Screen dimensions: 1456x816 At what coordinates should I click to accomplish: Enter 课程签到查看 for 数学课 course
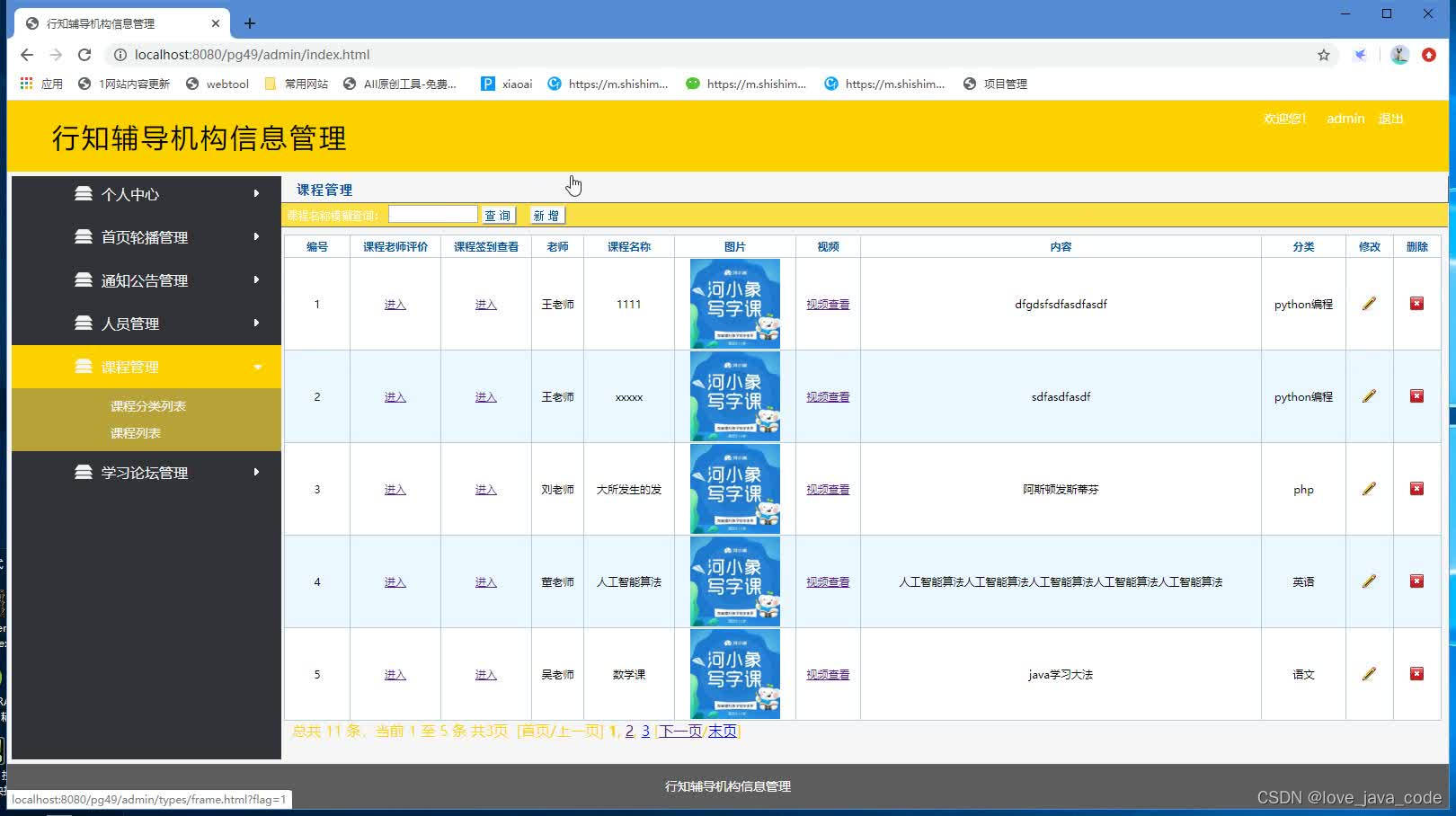coord(486,675)
